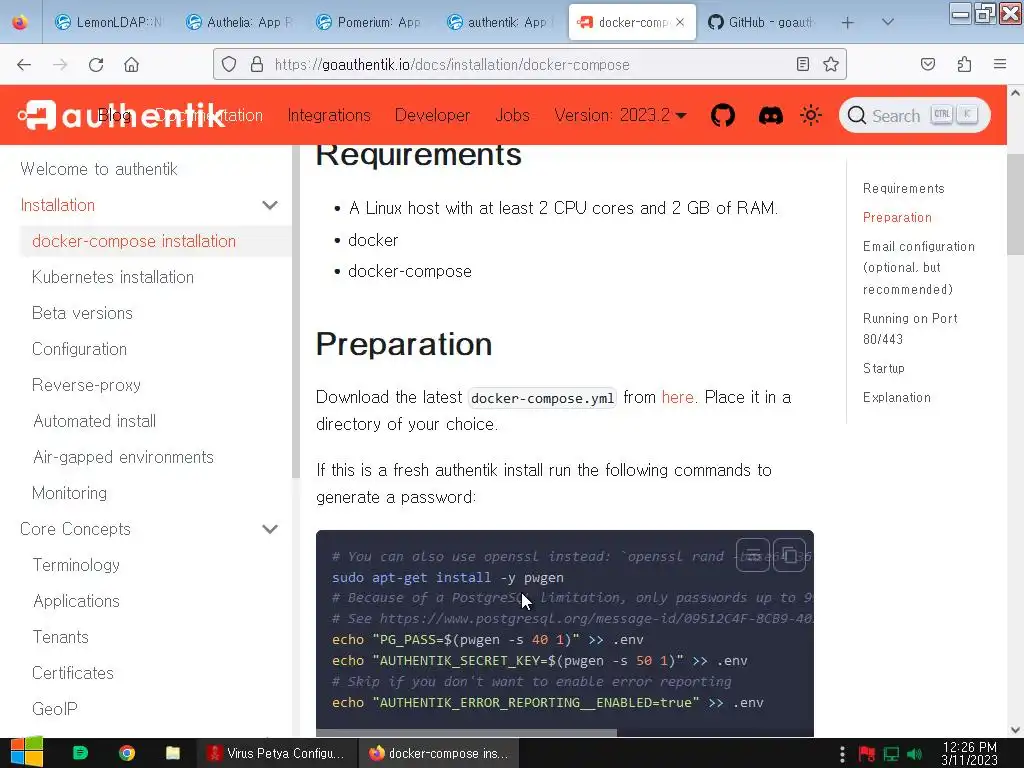1024x768 pixels.
Task: Open Reverse-proxy sidebar page
Action: [86, 385]
